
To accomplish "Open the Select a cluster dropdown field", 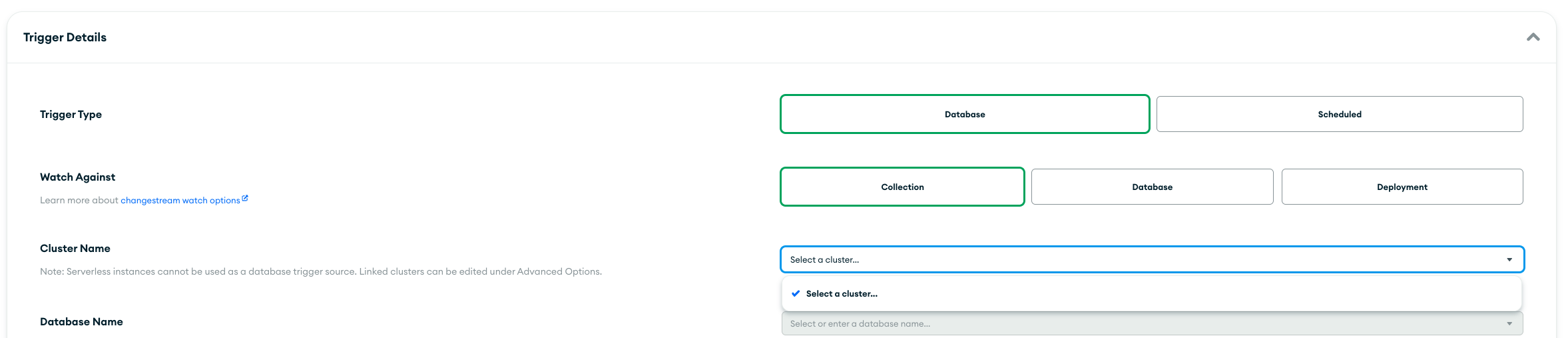I will [x=1132, y=259].
